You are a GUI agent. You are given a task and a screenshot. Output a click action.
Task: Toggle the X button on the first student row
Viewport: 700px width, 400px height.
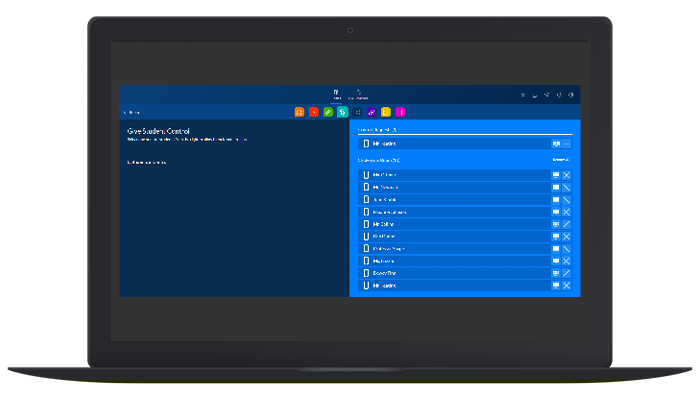tap(567, 175)
